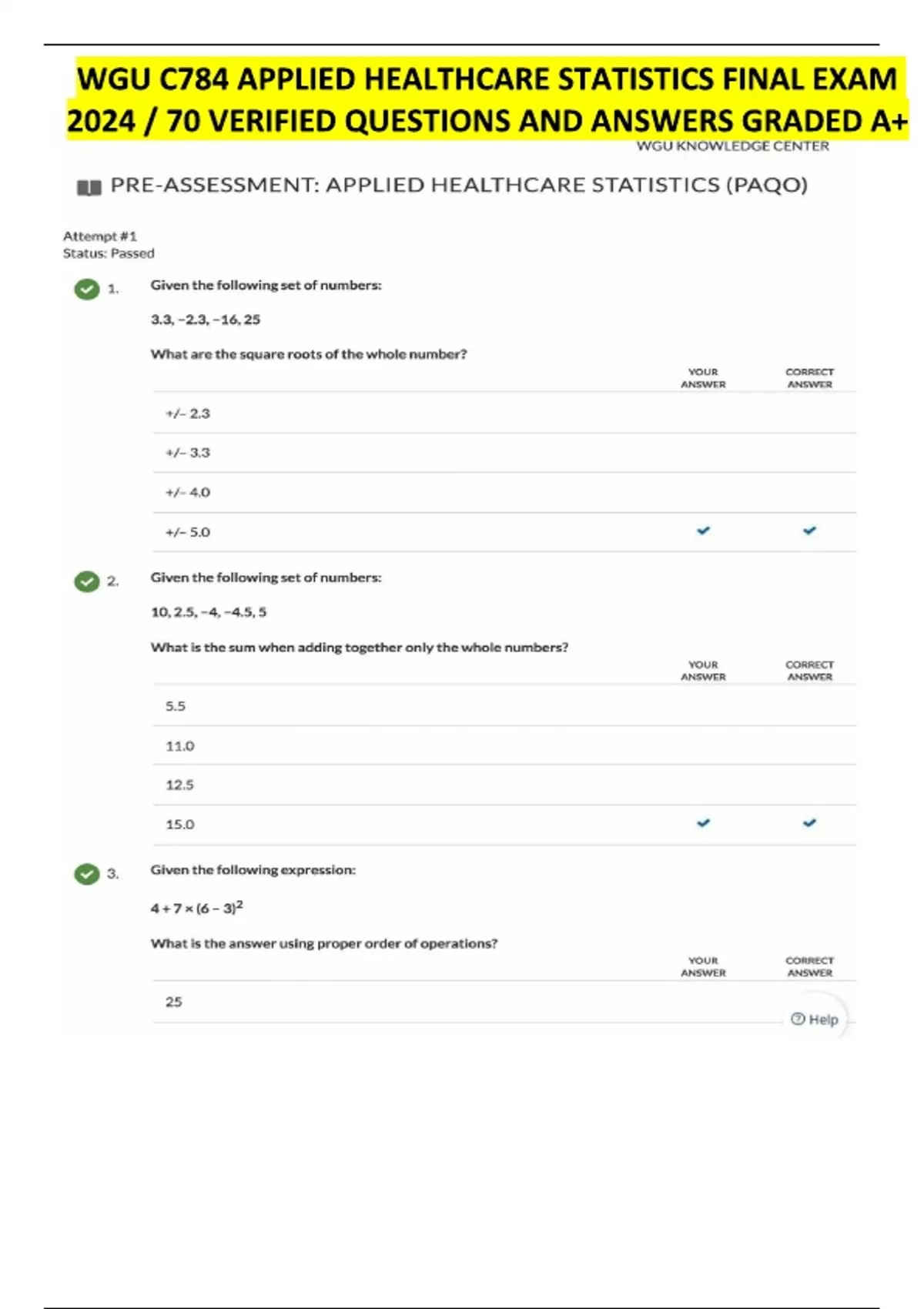This screenshot has width=924, height=1309.
Task: Select the 5.5 answer option
Action: pyautogui.click(x=176, y=706)
